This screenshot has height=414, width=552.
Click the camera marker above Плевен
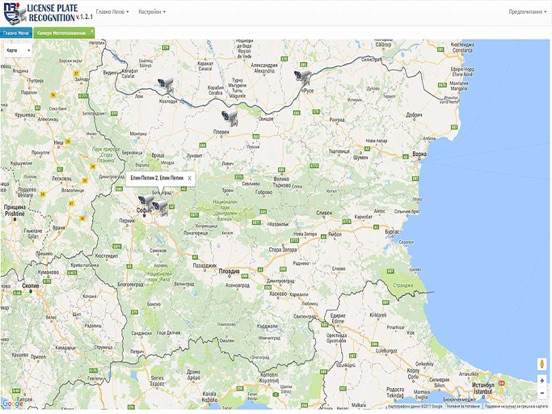(230, 118)
